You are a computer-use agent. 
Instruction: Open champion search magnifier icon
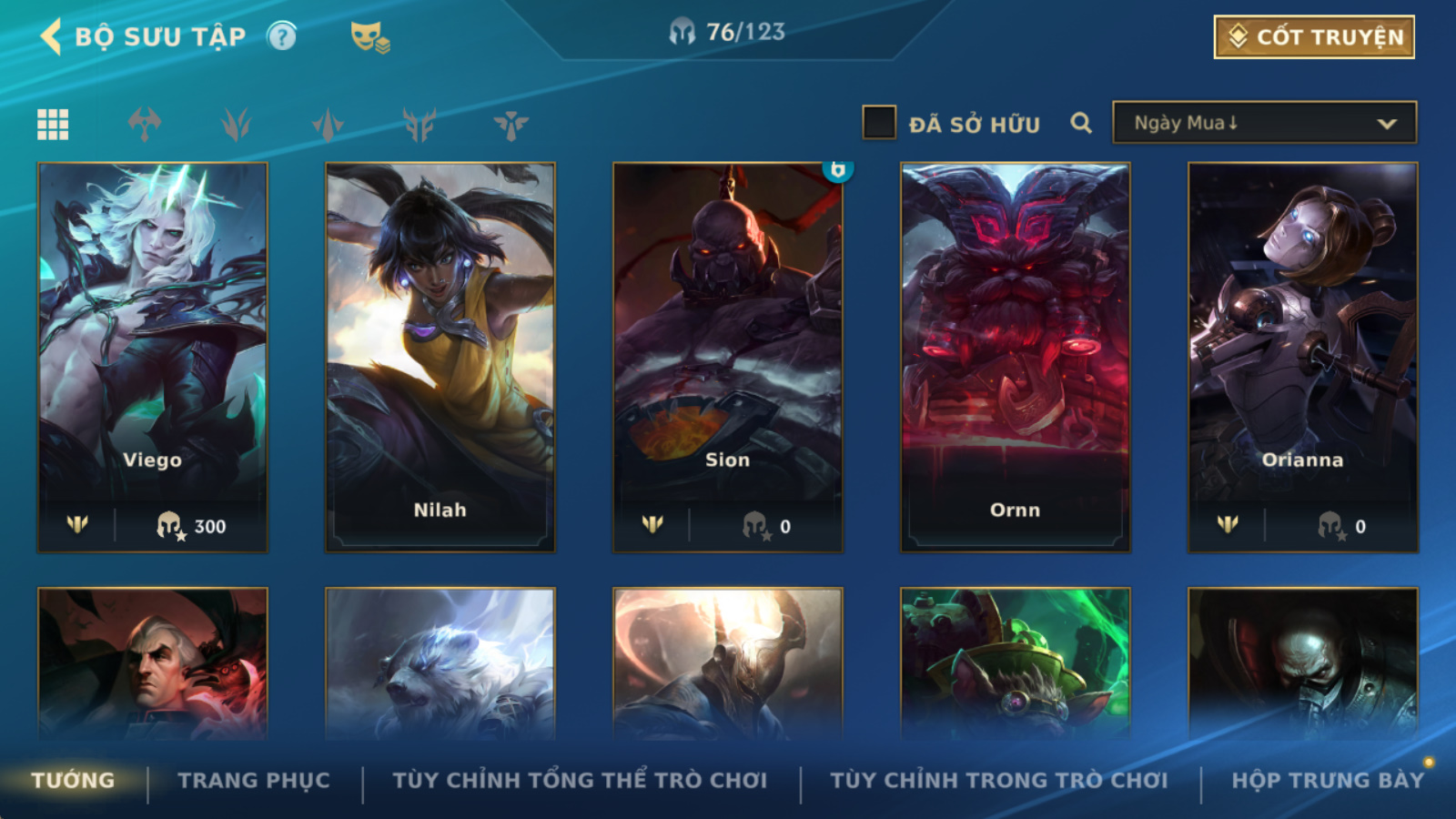point(1081,123)
